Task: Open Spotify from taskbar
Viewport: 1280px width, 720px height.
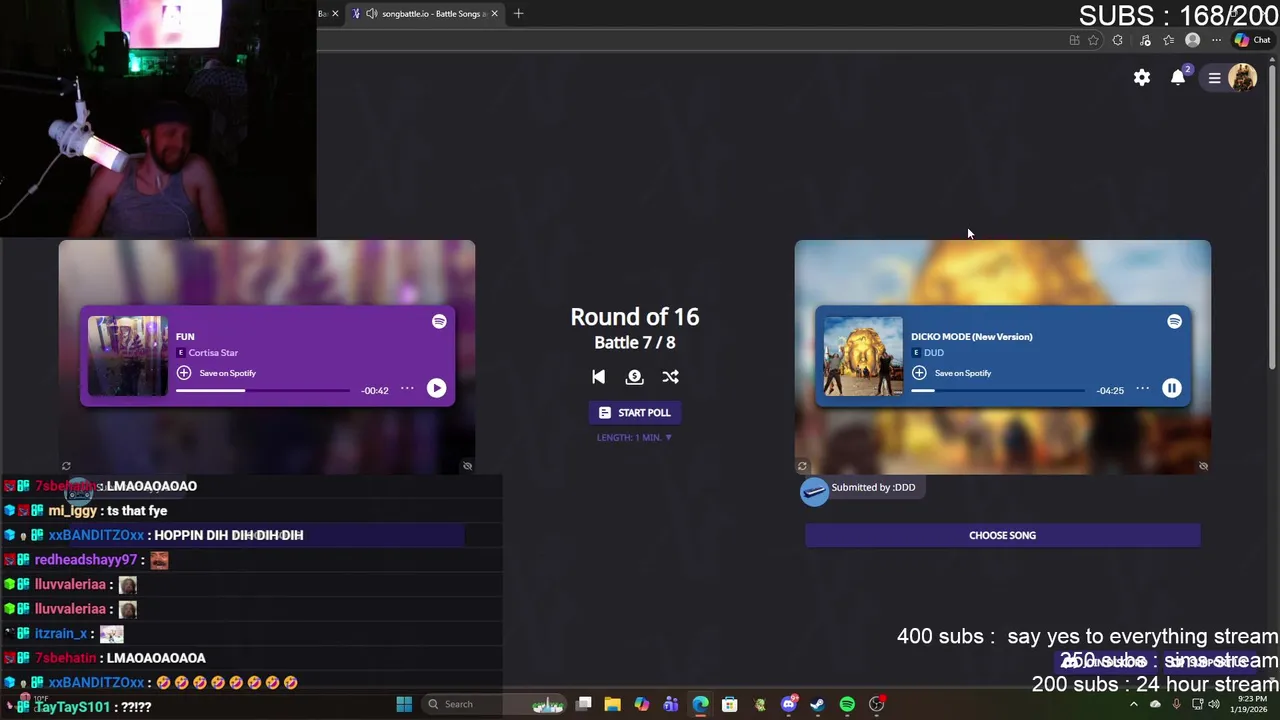Action: tap(847, 704)
